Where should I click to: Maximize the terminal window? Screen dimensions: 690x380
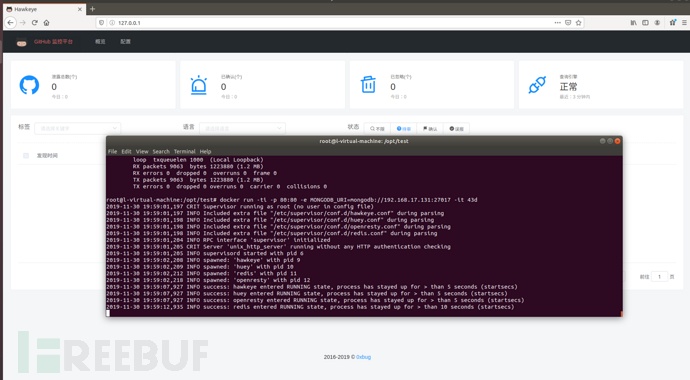pyautogui.click(x=610, y=141)
